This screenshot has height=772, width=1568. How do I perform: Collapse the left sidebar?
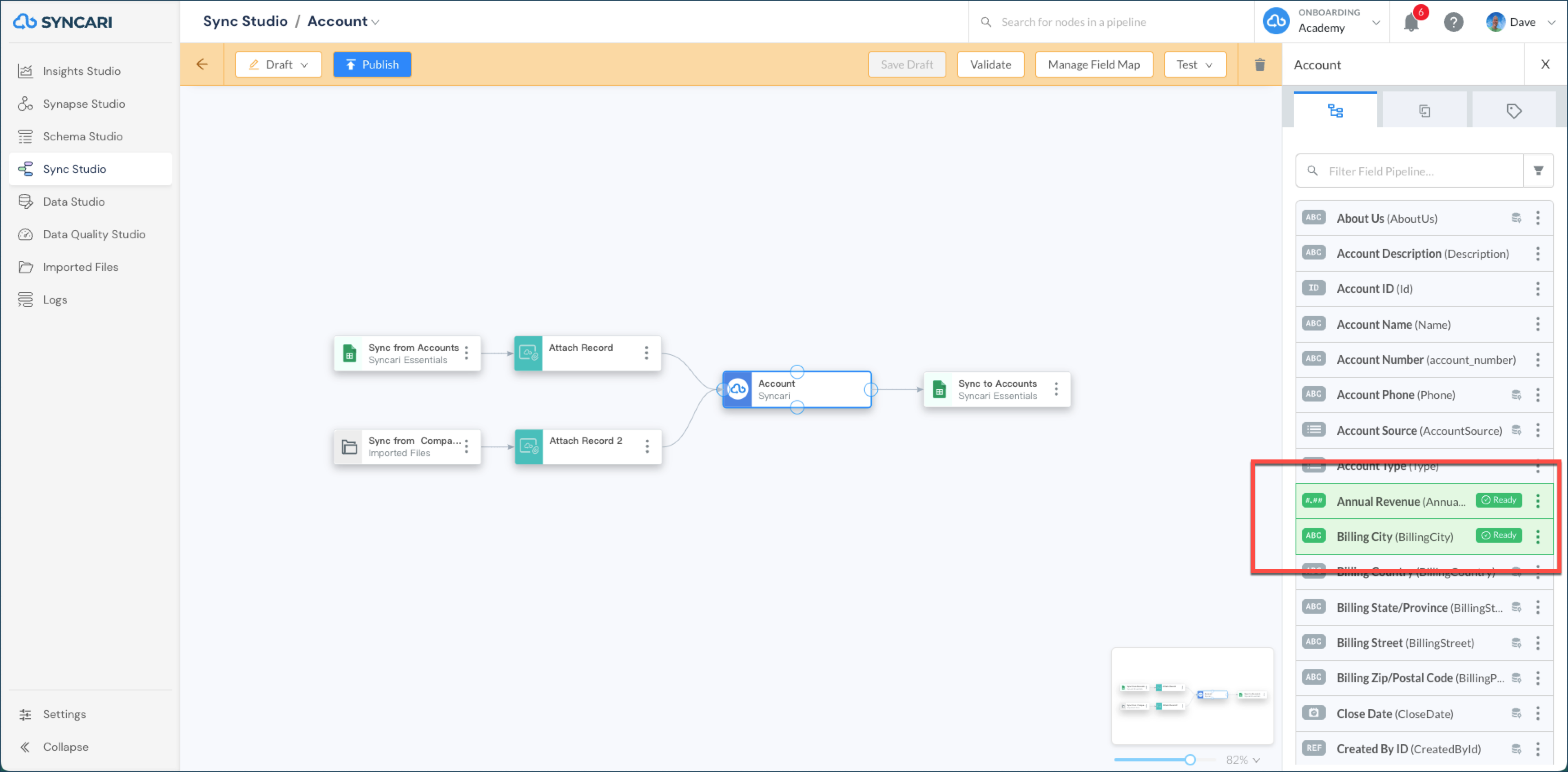point(65,746)
